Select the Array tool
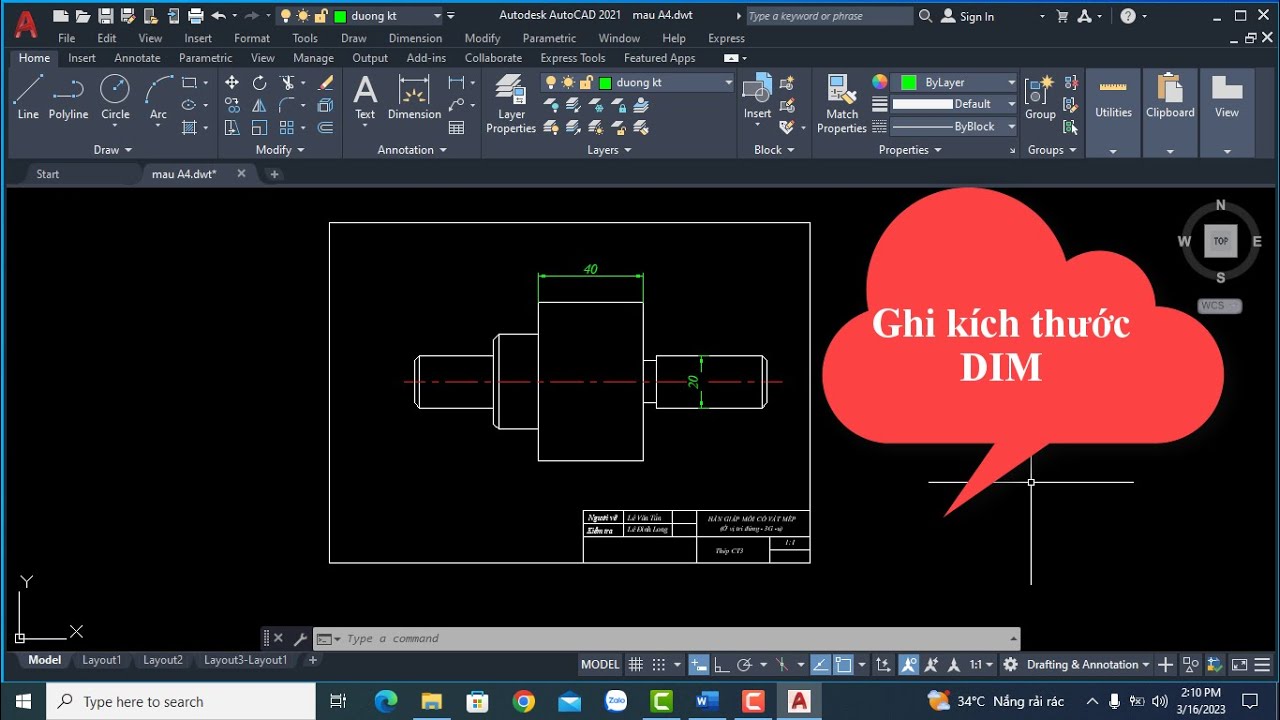Viewport: 1280px width, 720px height. pyautogui.click(x=288, y=127)
